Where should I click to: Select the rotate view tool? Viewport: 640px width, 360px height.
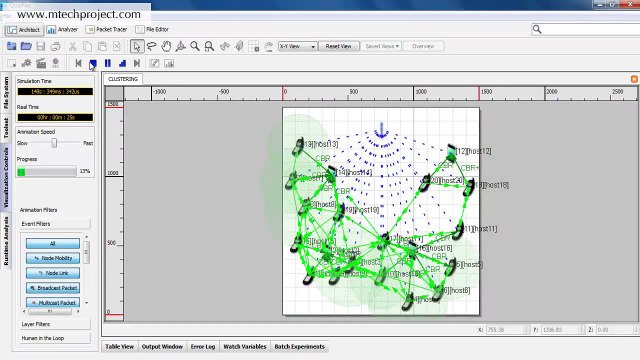point(180,46)
